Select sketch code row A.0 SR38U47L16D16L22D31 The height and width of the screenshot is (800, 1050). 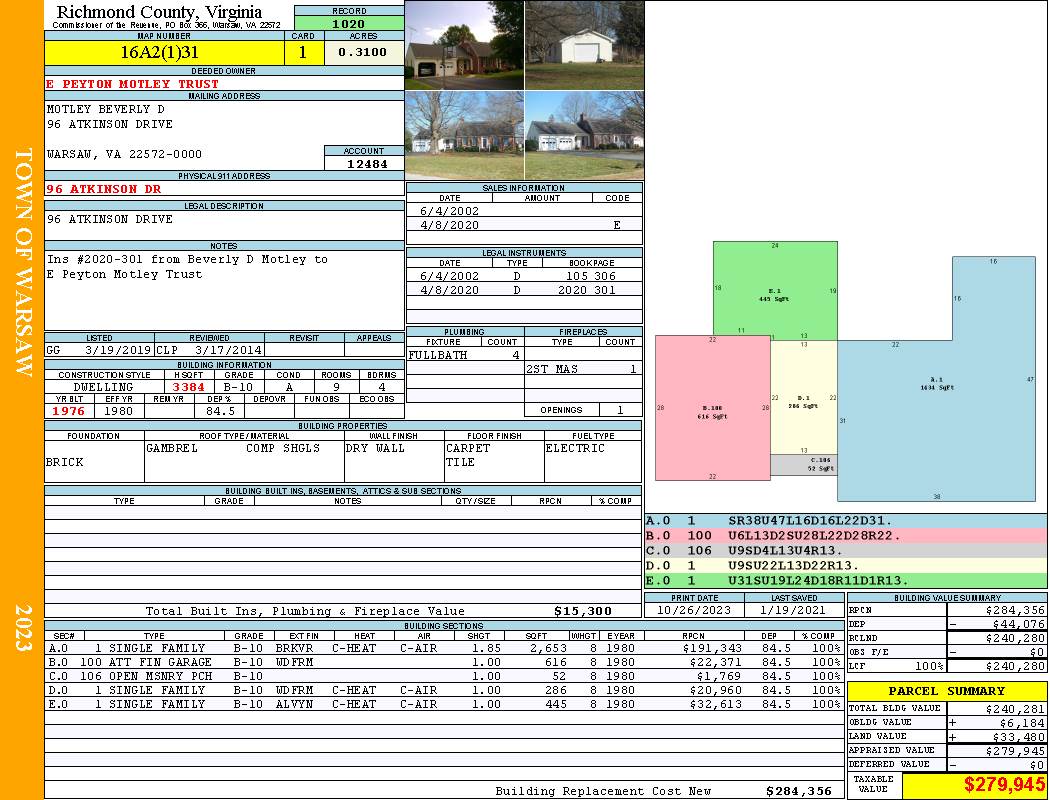(x=846, y=521)
